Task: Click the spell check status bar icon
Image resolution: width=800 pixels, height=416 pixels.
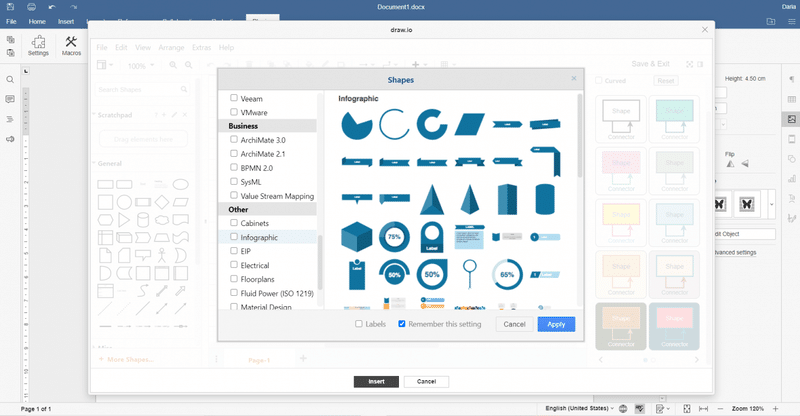Action: click(x=639, y=408)
